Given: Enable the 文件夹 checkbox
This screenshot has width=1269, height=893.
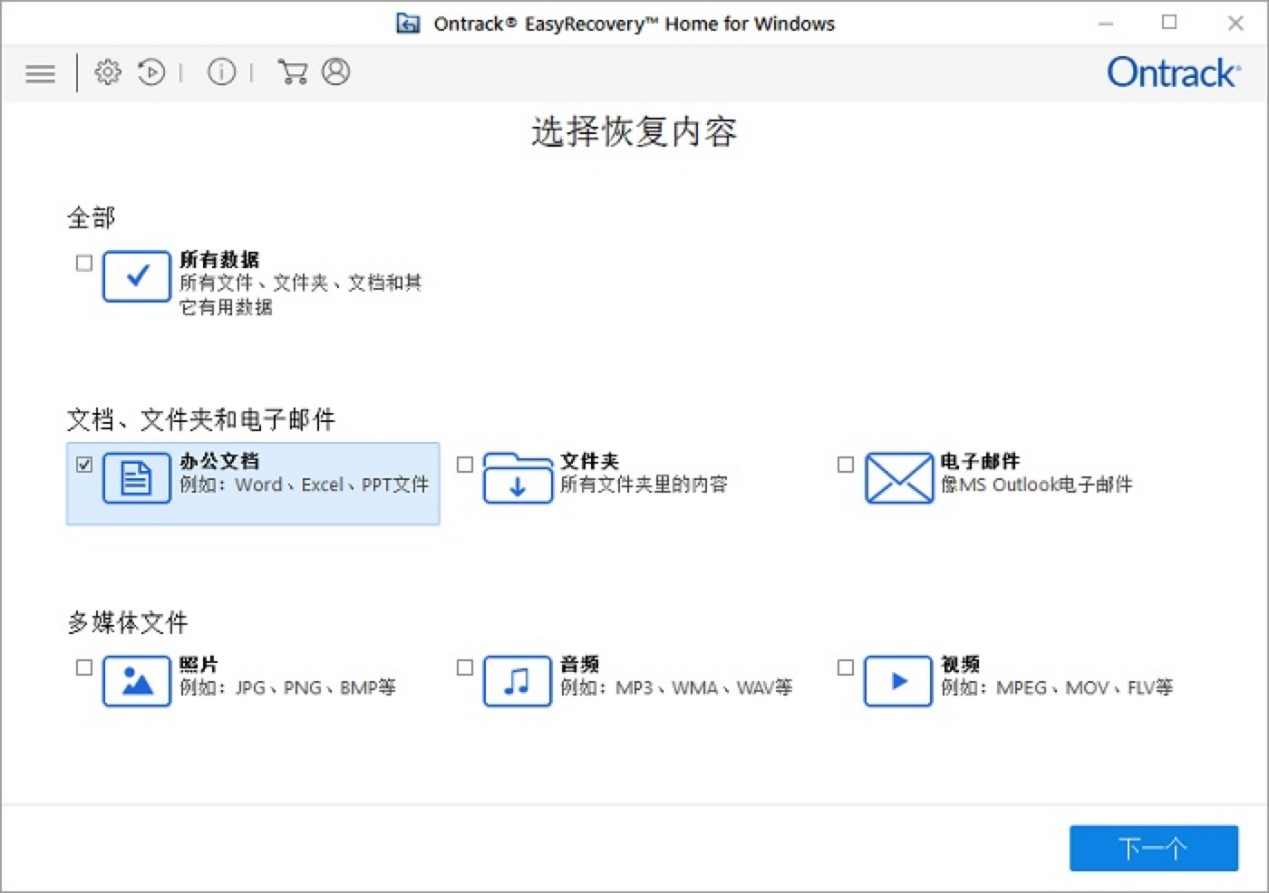Looking at the screenshot, I should [x=465, y=465].
